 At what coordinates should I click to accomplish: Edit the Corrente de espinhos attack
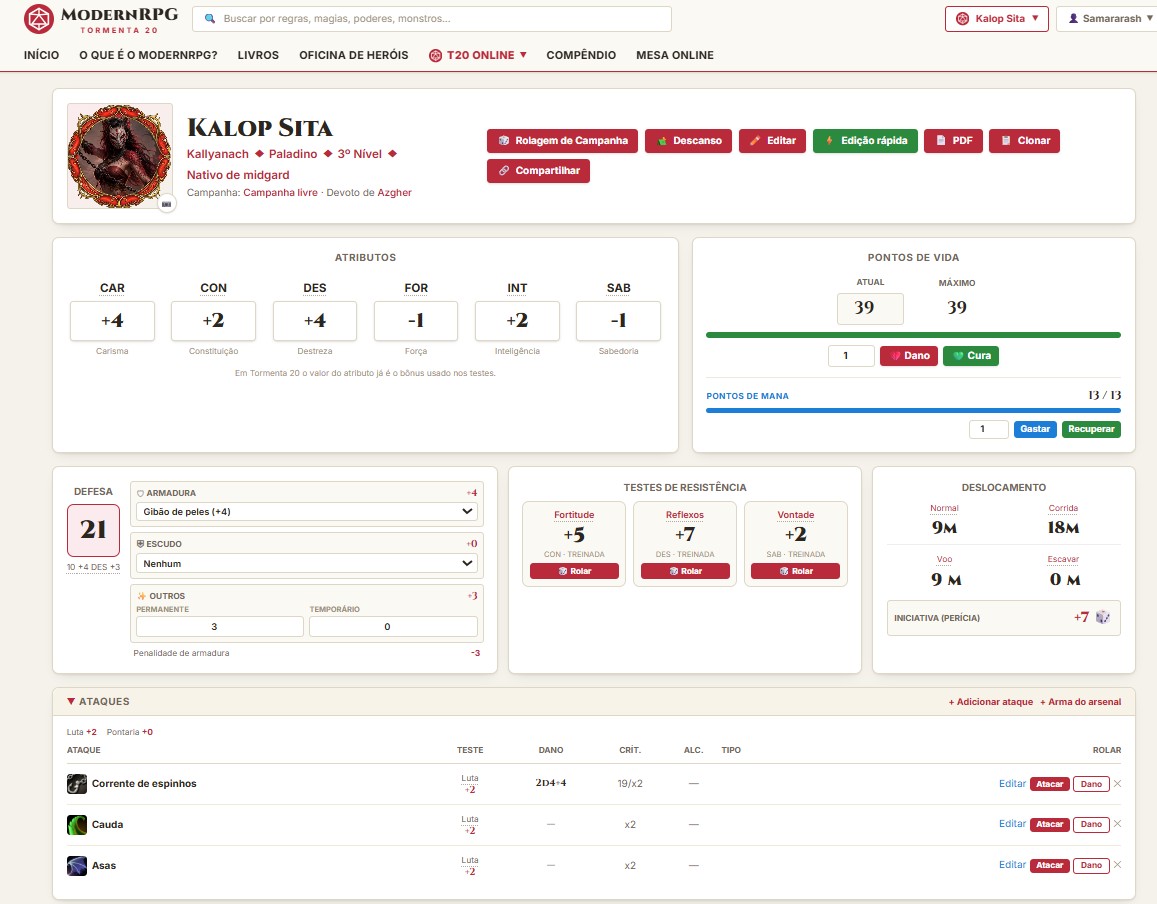[1012, 784]
